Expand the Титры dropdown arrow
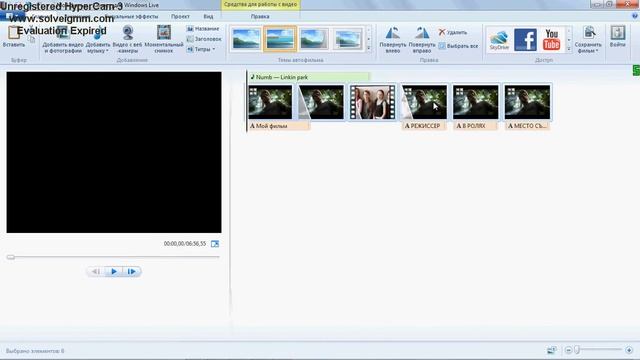 [213, 49]
